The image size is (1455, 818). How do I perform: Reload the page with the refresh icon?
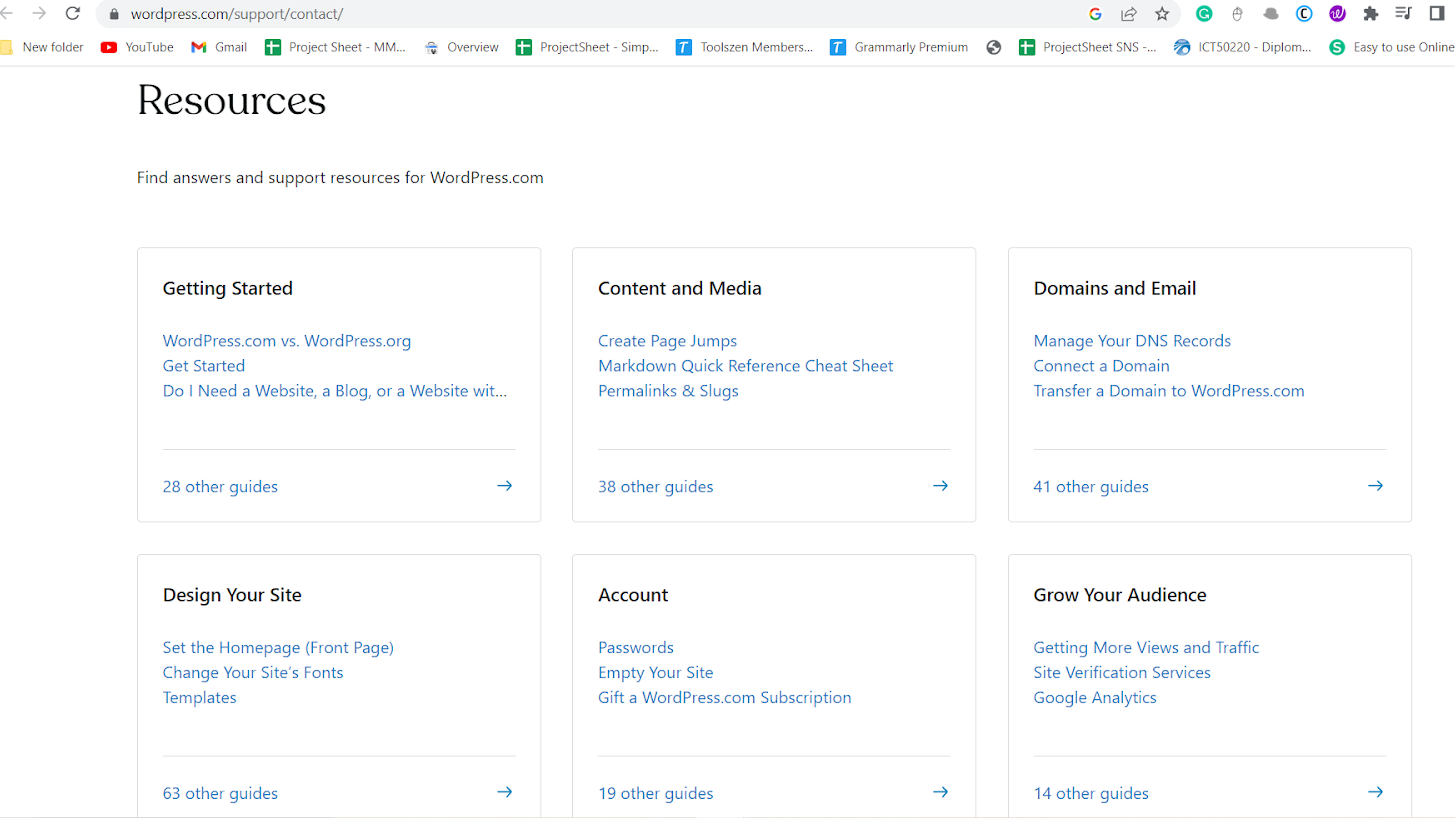point(72,14)
